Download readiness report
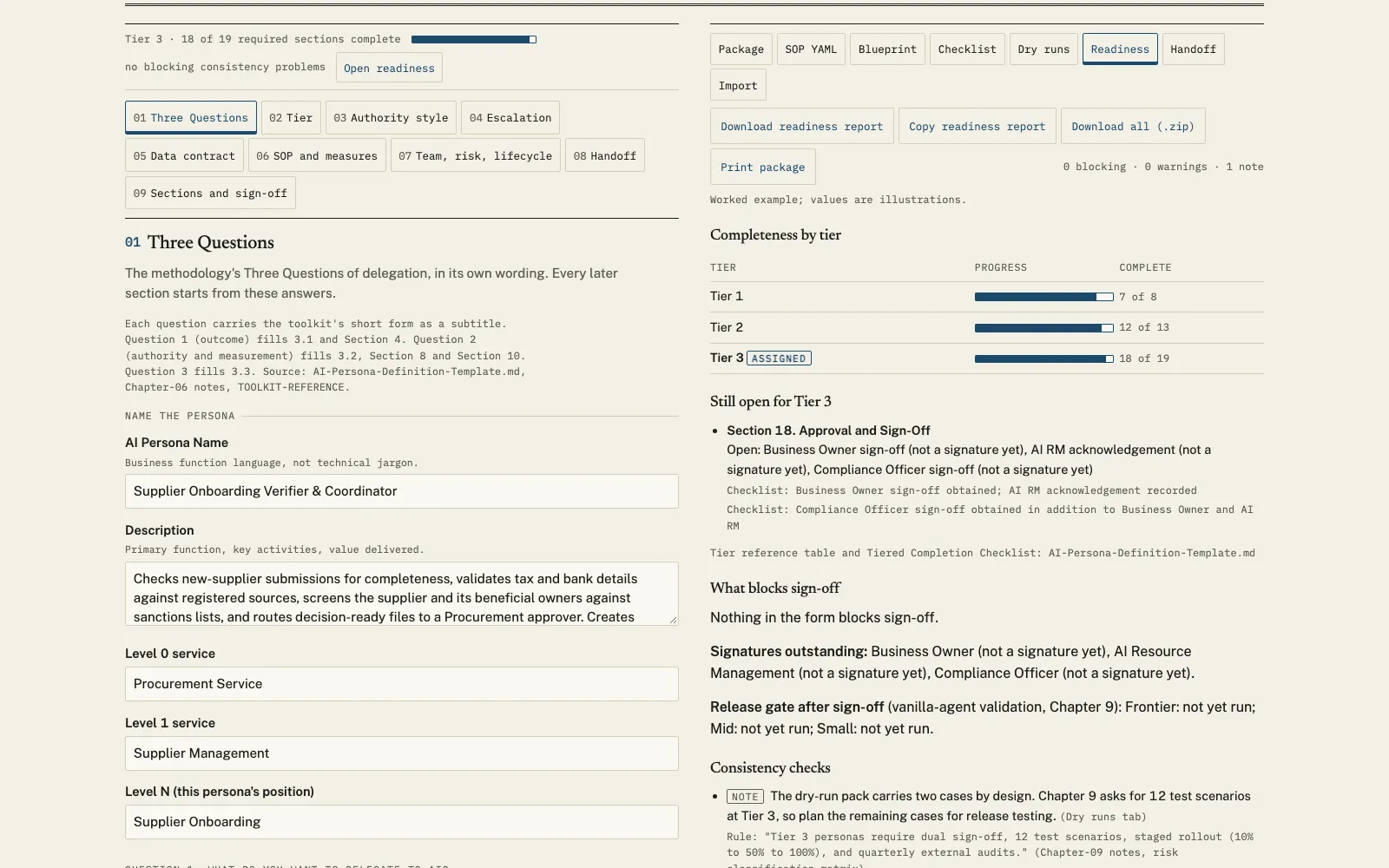1389x868 pixels. click(x=801, y=127)
